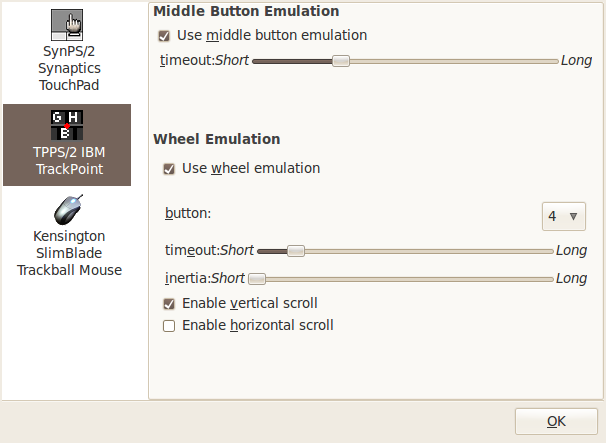Disable Use middle button emulation checkbox
606x443 pixels.
pyautogui.click(x=164, y=36)
